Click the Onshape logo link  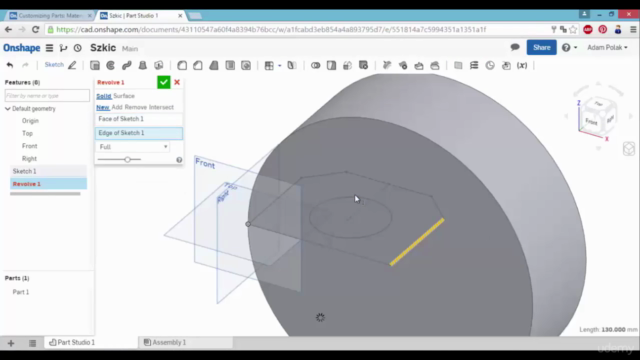(22, 48)
